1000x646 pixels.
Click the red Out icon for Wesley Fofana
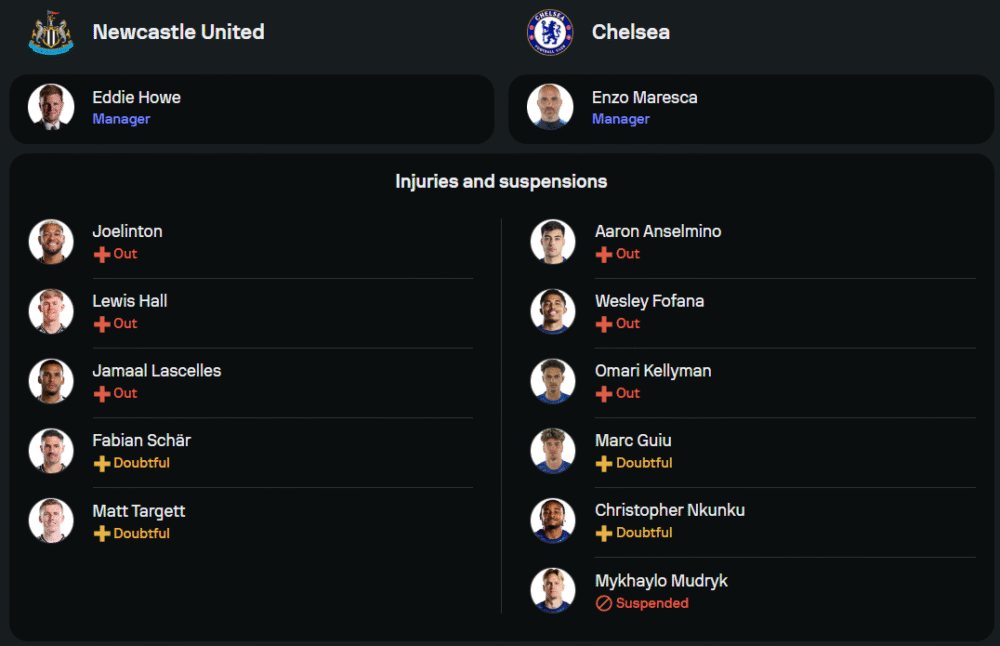pos(604,324)
